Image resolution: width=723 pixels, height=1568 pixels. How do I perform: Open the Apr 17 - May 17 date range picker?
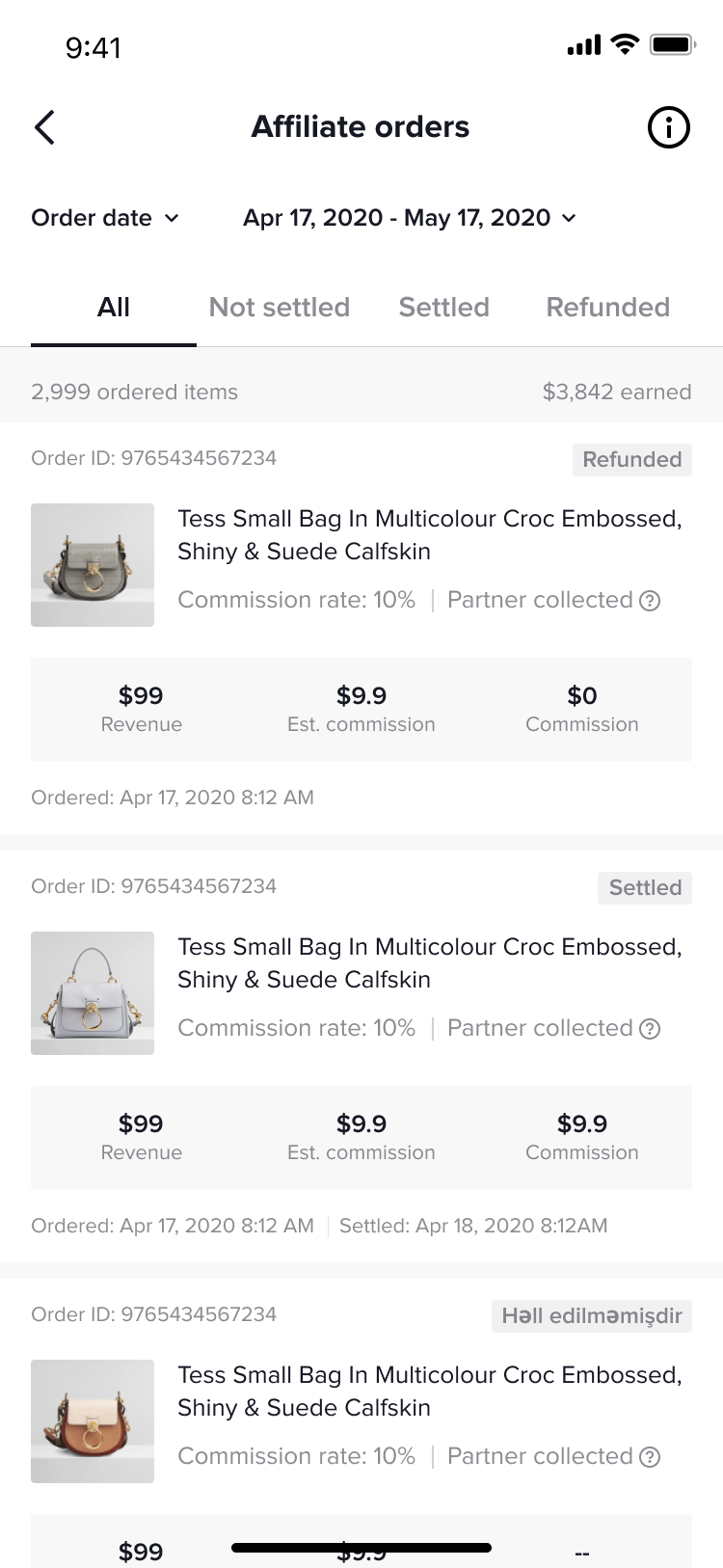click(409, 218)
